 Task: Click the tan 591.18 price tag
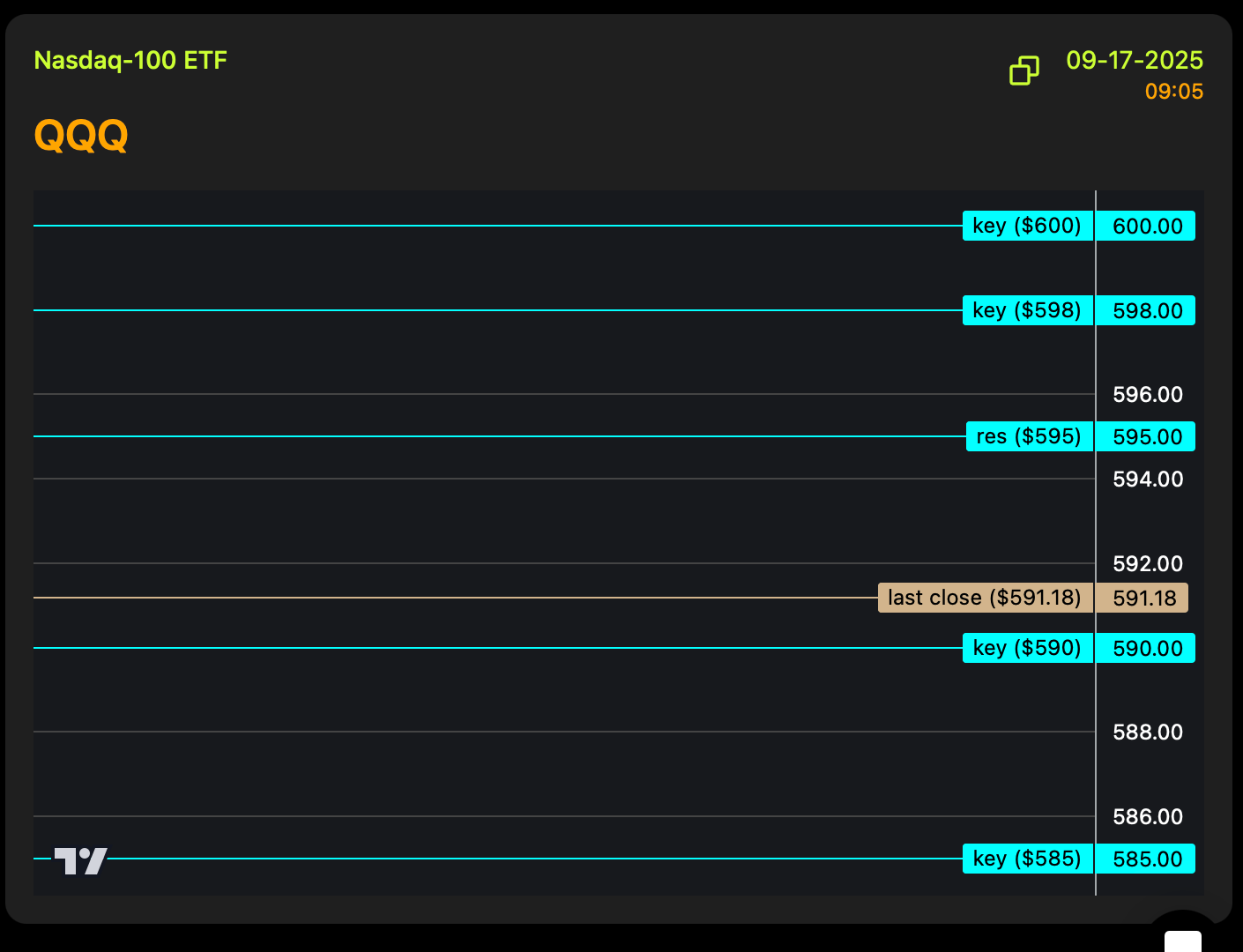[1143, 598]
